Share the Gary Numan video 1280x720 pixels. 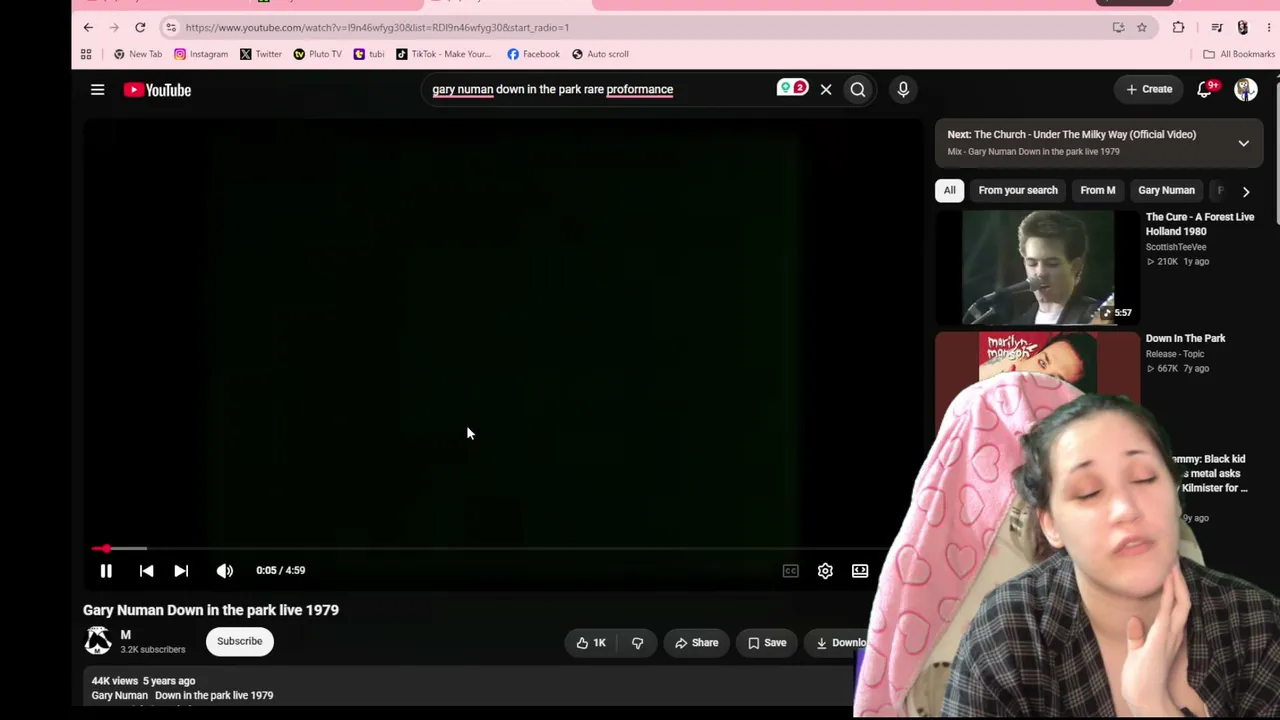(696, 643)
